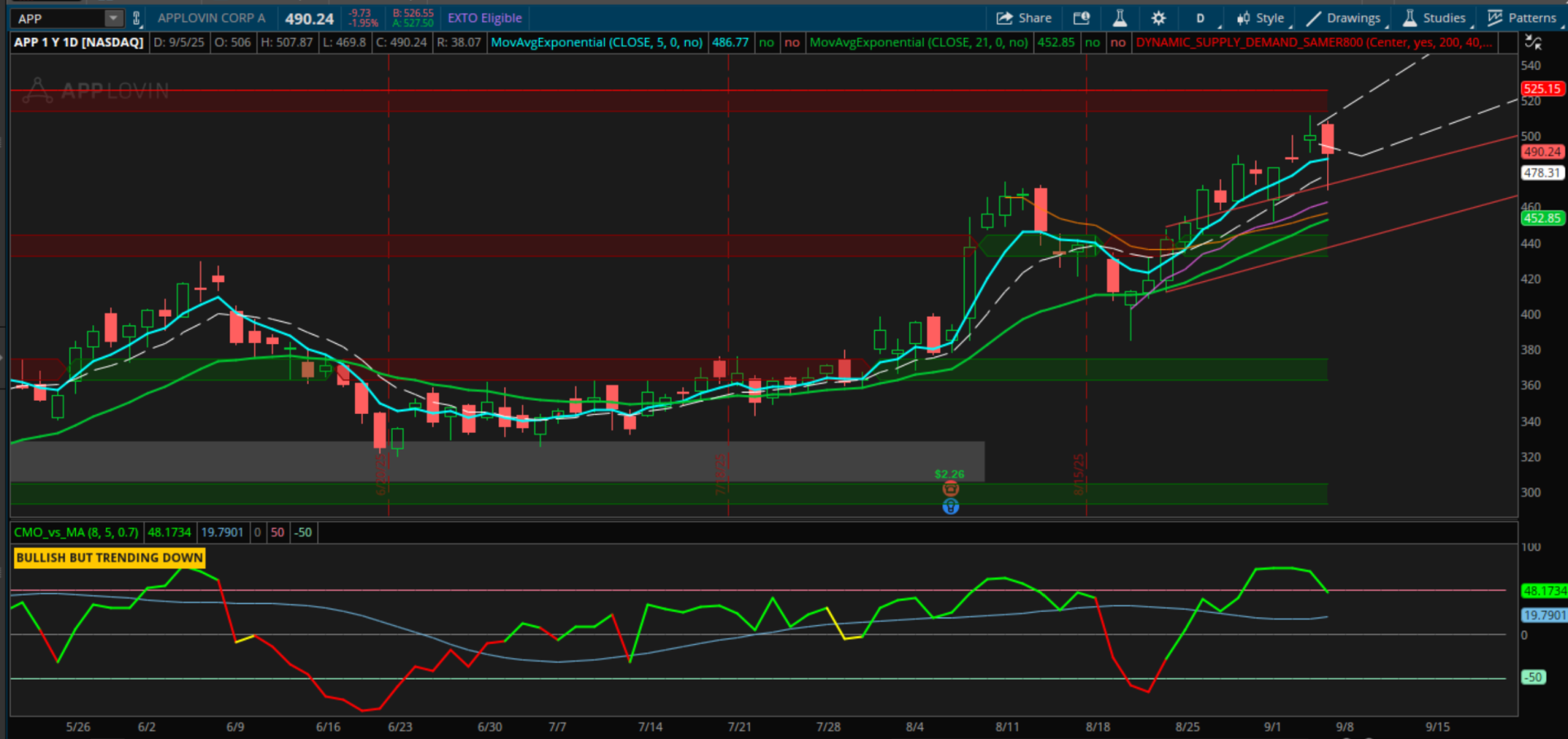The height and width of the screenshot is (739, 1568).
Task: Click the white 478.31 price bubble
Action: pyautogui.click(x=1542, y=172)
